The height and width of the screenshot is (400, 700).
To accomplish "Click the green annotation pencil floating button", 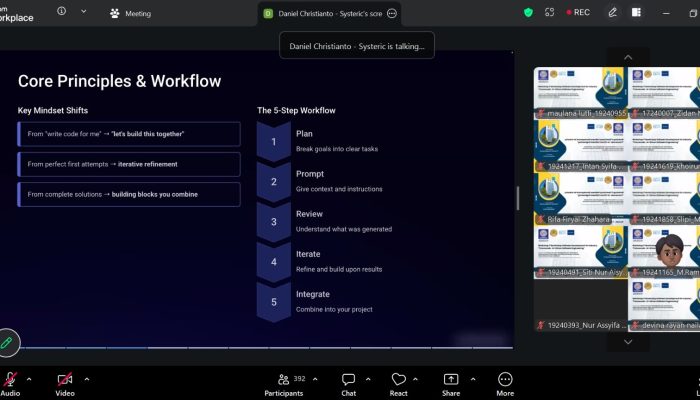I will [x=7, y=343].
